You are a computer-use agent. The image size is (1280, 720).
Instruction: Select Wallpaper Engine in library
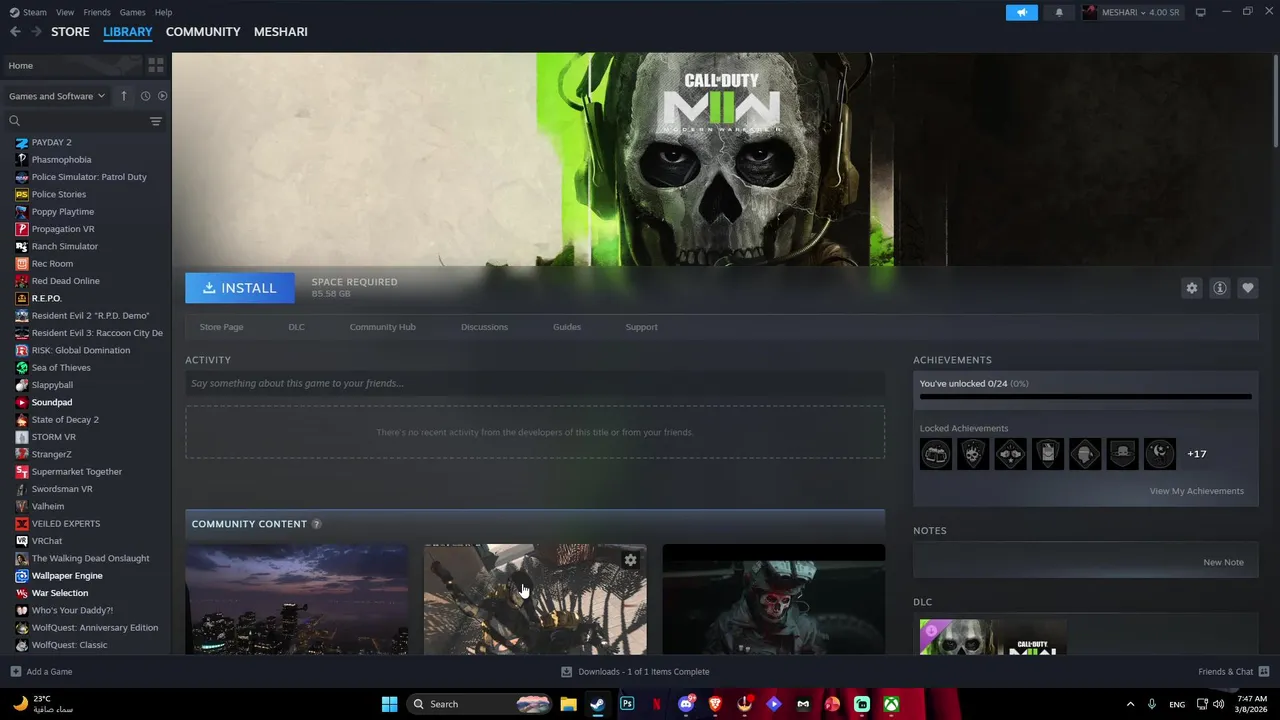point(67,576)
